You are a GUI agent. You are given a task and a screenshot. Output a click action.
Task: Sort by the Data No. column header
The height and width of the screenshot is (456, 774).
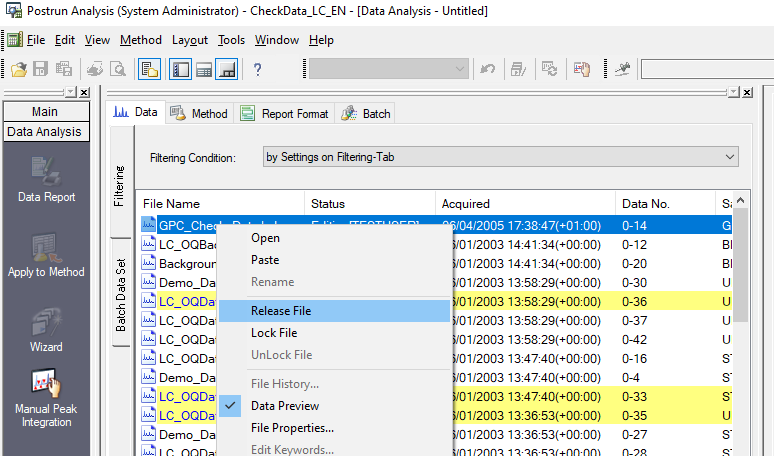pos(665,203)
